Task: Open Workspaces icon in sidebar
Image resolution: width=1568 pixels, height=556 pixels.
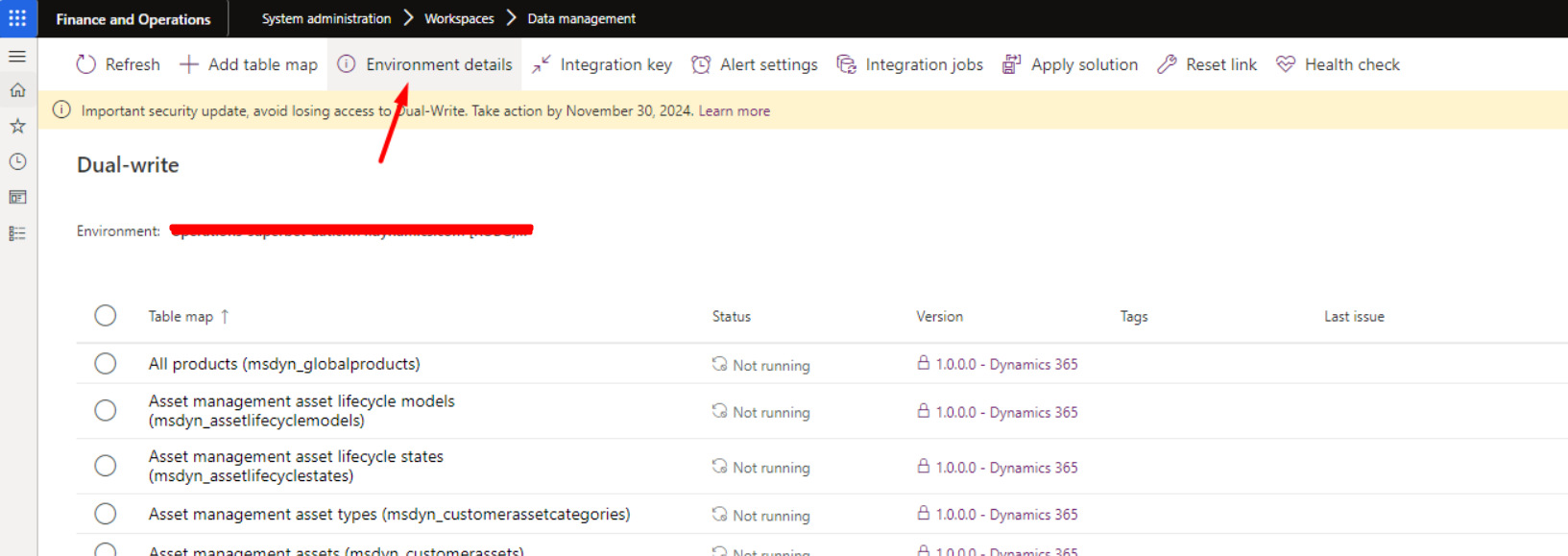Action: (17, 197)
